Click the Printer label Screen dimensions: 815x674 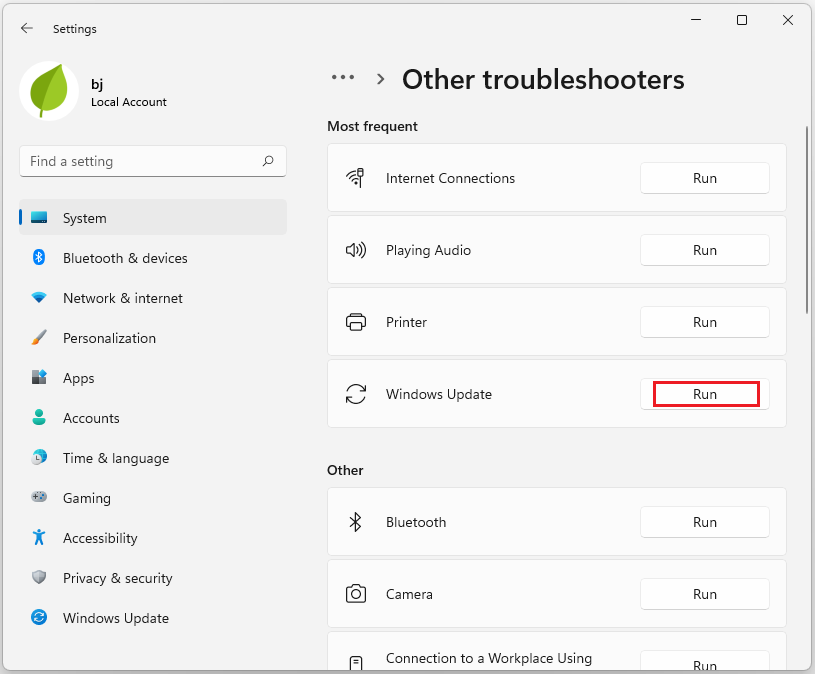pyautogui.click(x=406, y=322)
